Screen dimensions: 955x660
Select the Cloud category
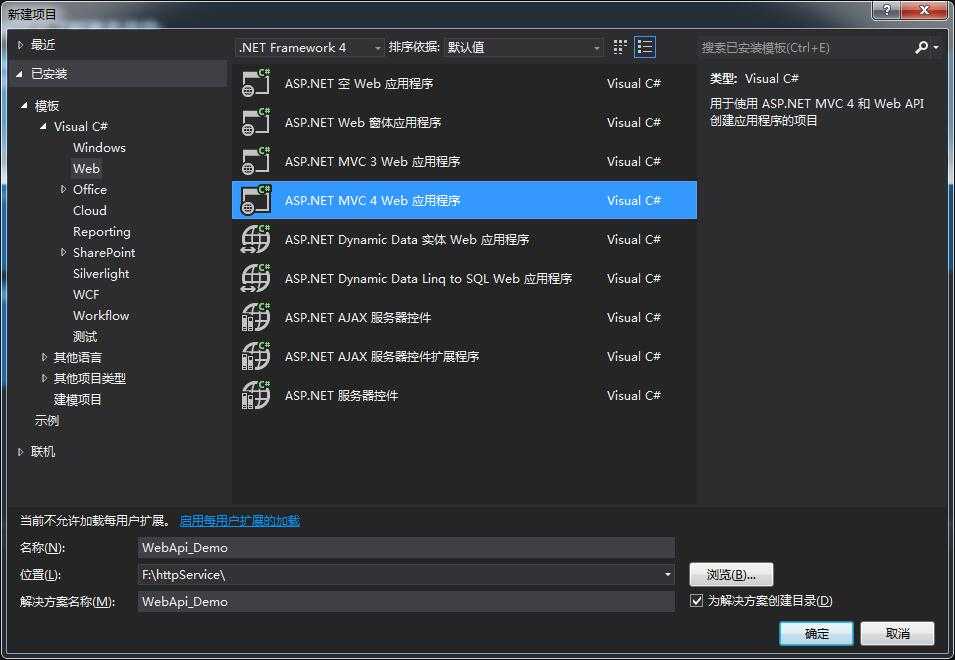tap(90, 211)
